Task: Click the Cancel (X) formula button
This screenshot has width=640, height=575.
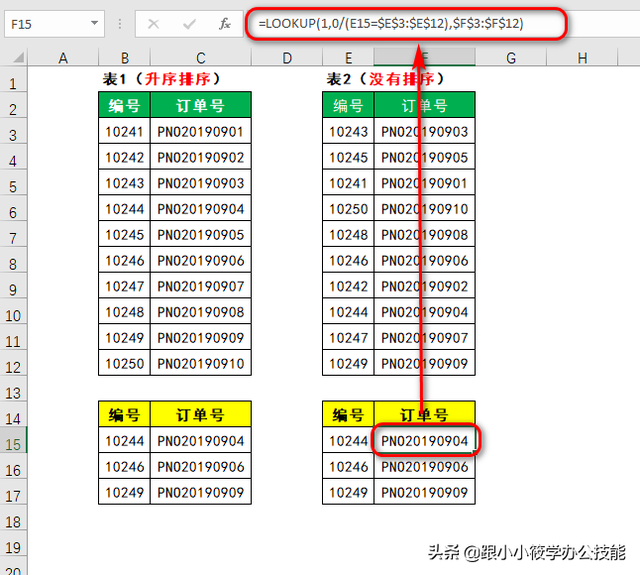Action: point(153,24)
